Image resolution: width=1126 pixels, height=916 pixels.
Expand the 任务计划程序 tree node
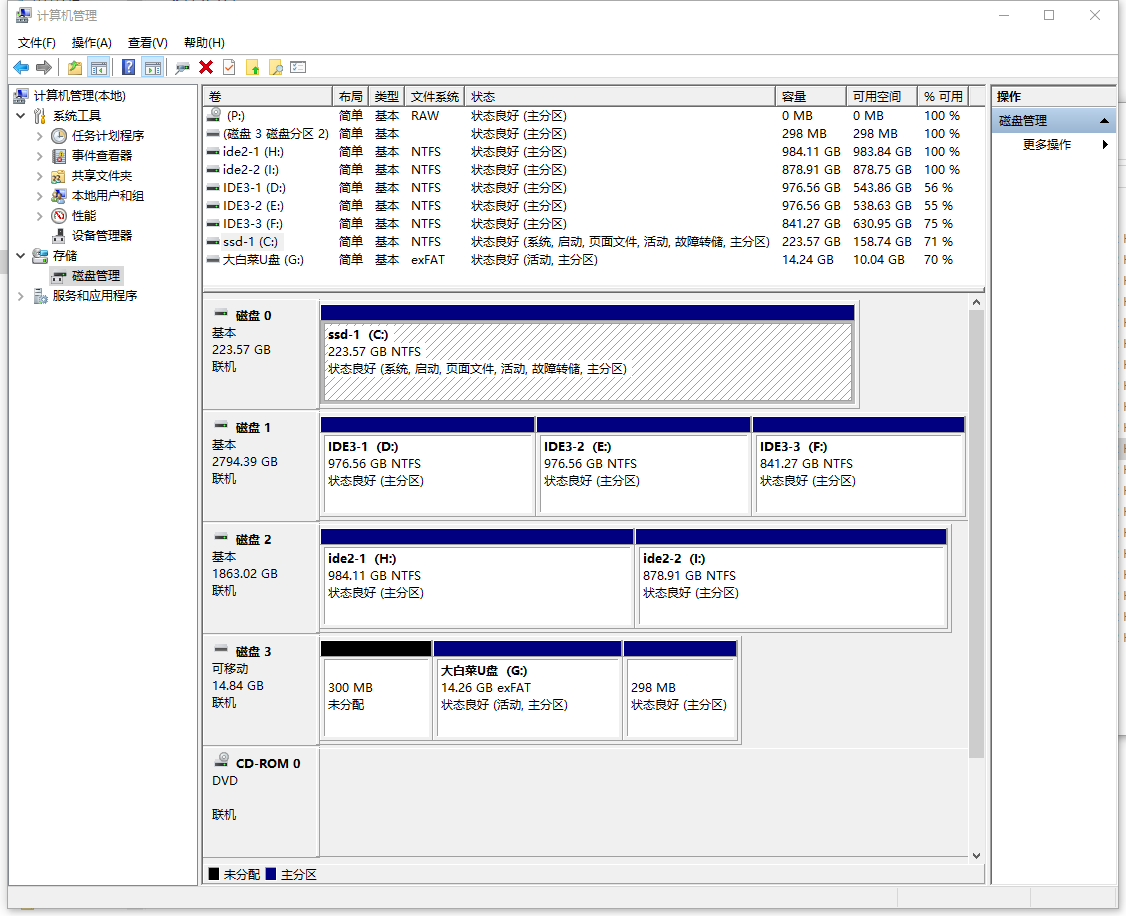pyautogui.click(x=40, y=136)
